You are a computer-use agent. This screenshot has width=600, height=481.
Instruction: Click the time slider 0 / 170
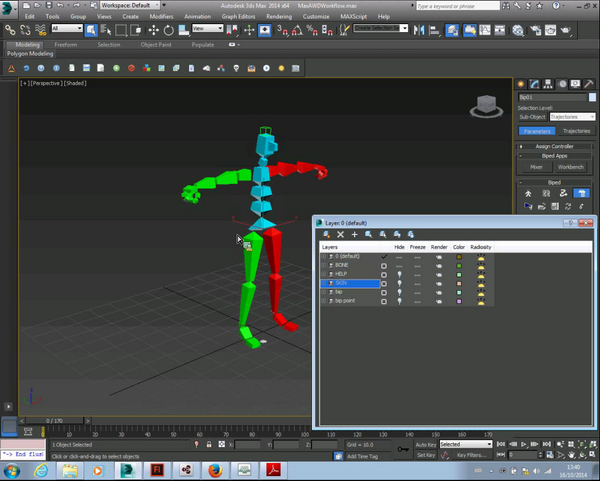pos(54,421)
